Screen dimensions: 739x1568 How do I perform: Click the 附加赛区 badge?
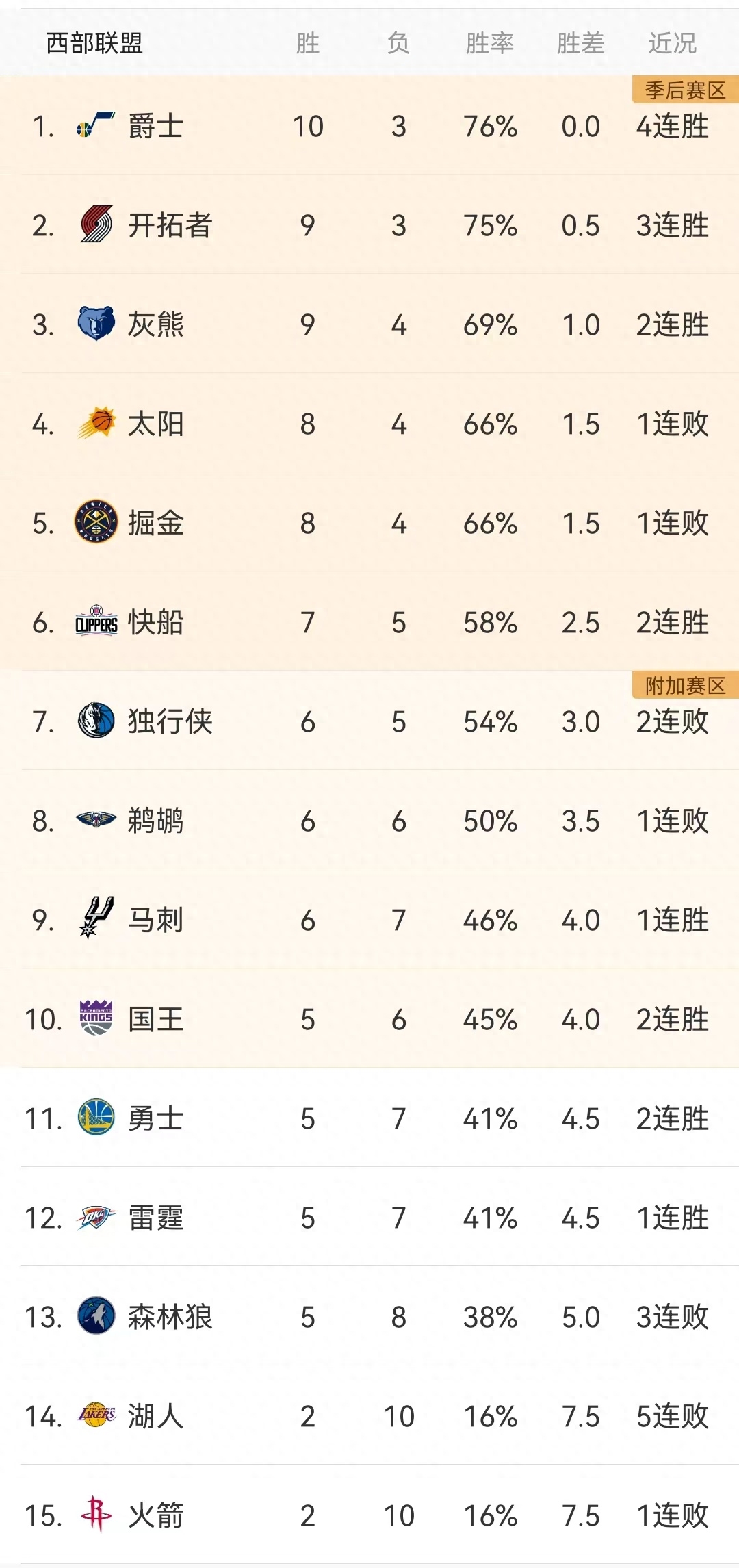(685, 685)
